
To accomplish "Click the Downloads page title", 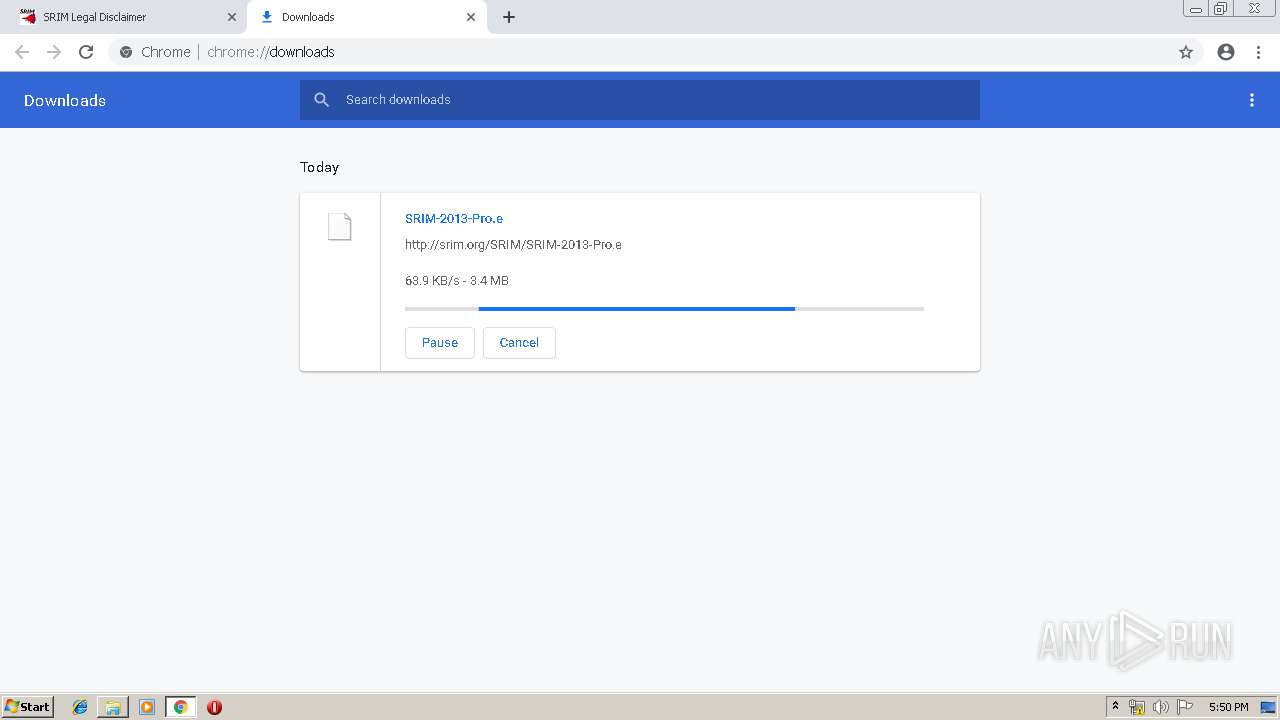I will pos(65,100).
